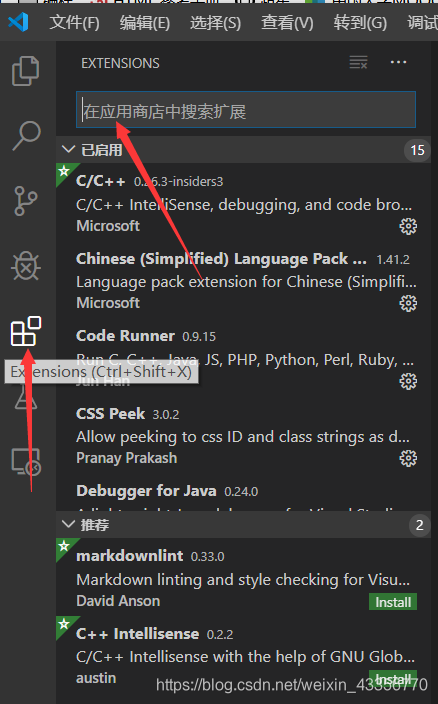
Task: Click Microsoft publisher under Chinese Language Pack
Action: 108,303
